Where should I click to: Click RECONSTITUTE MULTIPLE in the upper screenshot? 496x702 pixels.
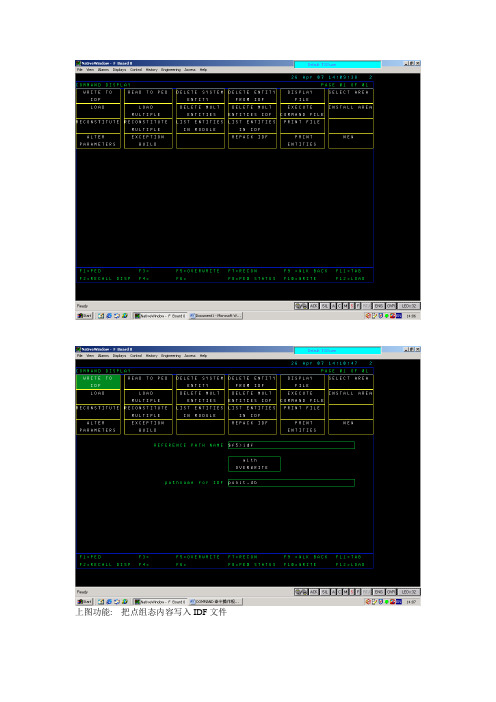(x=148, y=126)
